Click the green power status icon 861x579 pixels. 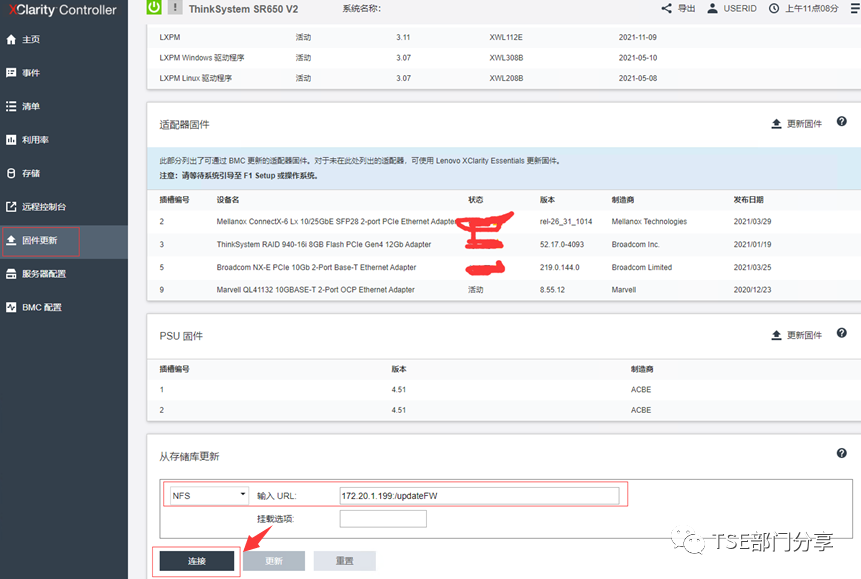click(154, 7)
